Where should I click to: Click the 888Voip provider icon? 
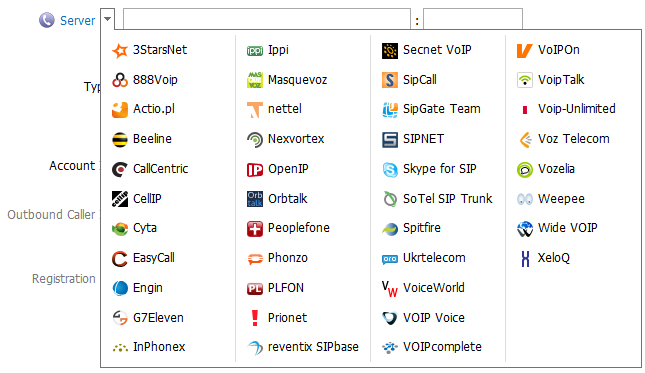coord(120,80)
